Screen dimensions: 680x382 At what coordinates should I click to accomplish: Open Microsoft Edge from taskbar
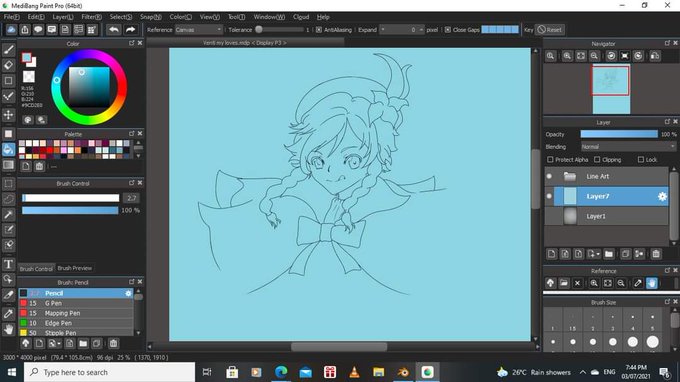(x=281, y=372)
